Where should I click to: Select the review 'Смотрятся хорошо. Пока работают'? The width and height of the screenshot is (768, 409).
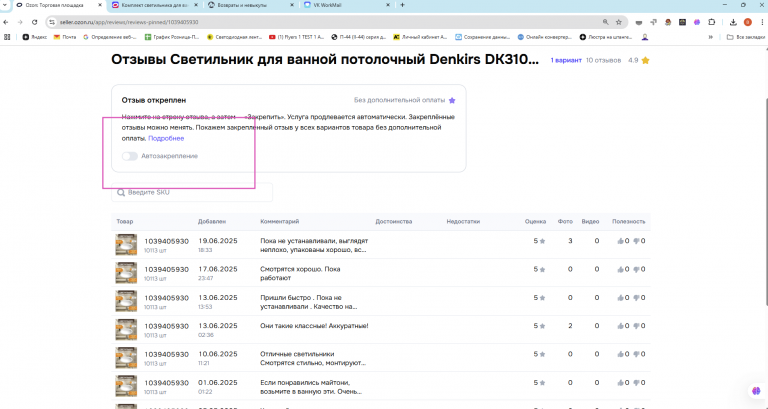[300, 273]
